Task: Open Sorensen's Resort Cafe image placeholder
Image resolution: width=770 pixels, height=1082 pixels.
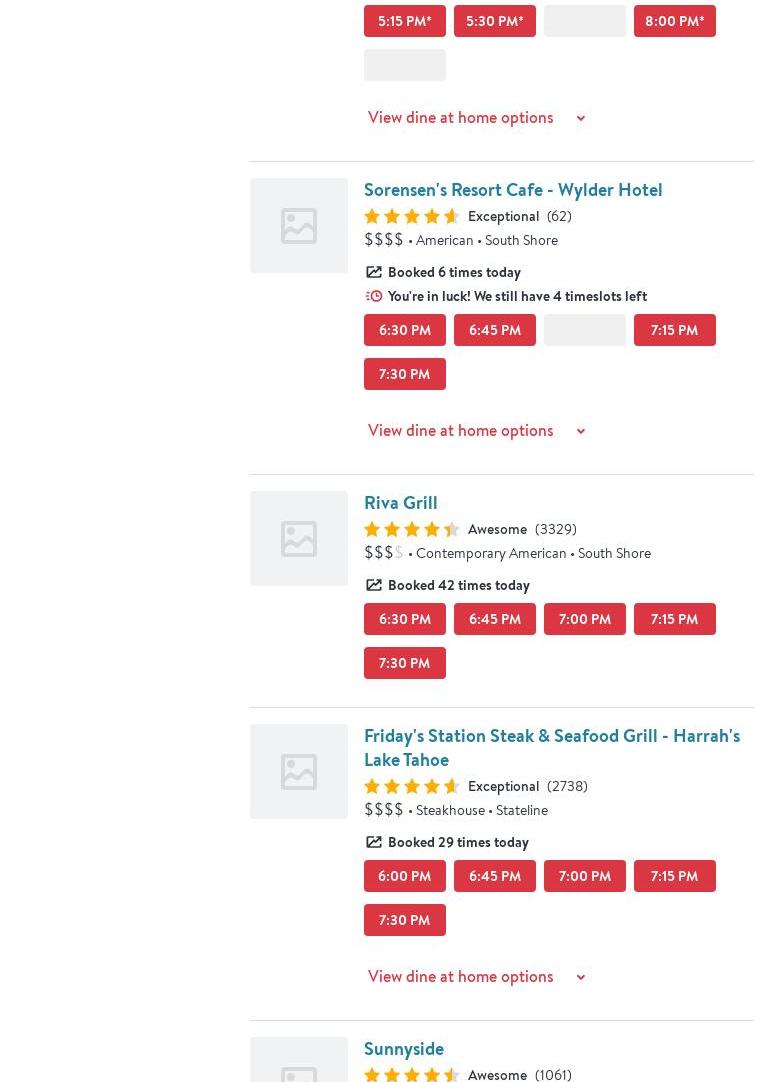Action: click(x=298, y=225)
